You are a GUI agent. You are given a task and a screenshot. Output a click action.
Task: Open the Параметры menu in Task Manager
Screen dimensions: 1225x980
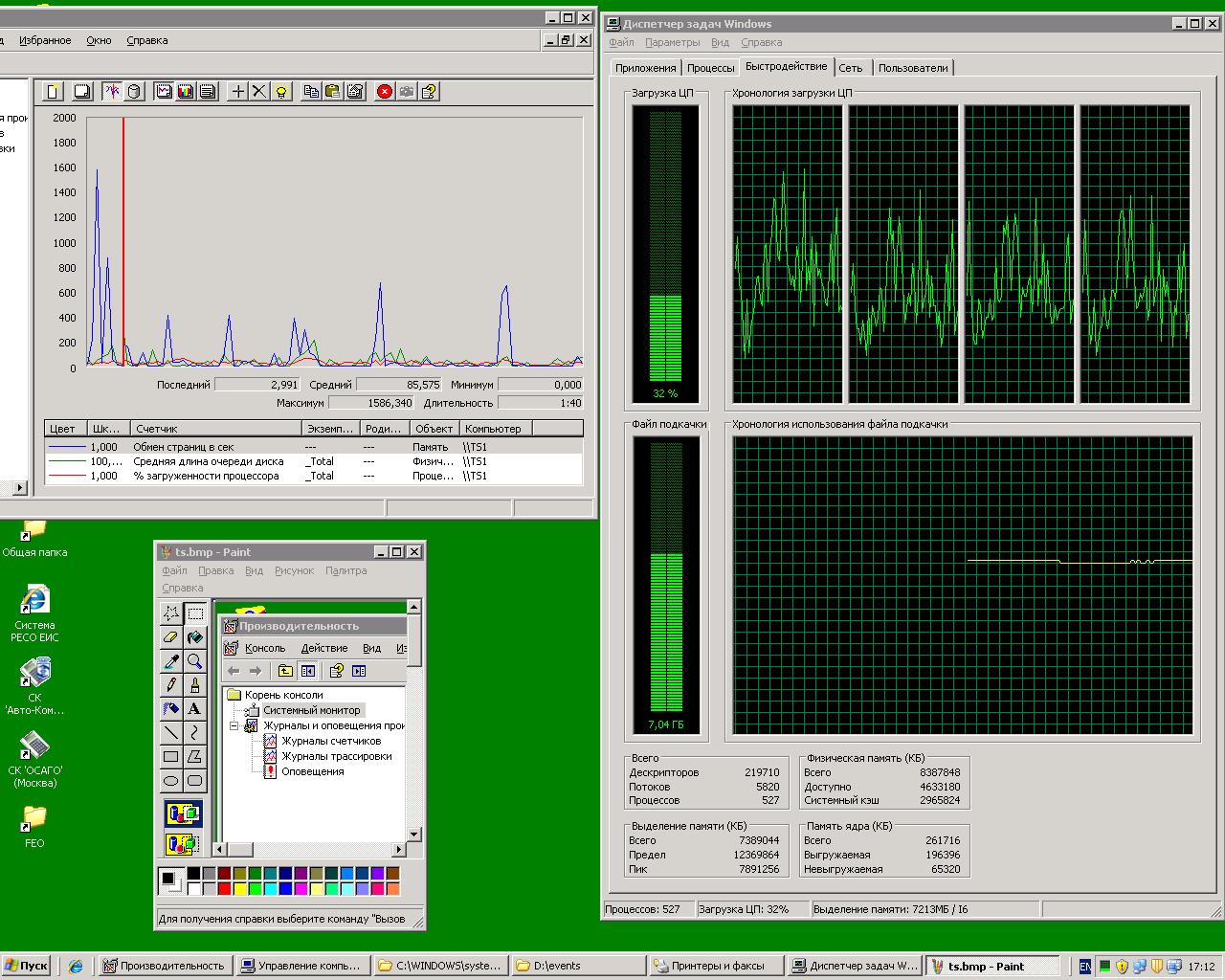[x=672, y=42]
